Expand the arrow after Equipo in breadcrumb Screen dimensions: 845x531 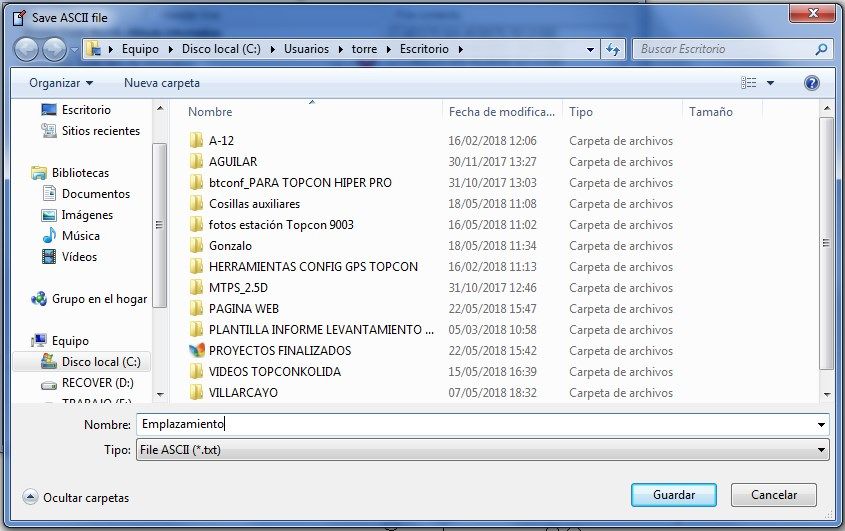pyautogui.click(x=171, y=50)
